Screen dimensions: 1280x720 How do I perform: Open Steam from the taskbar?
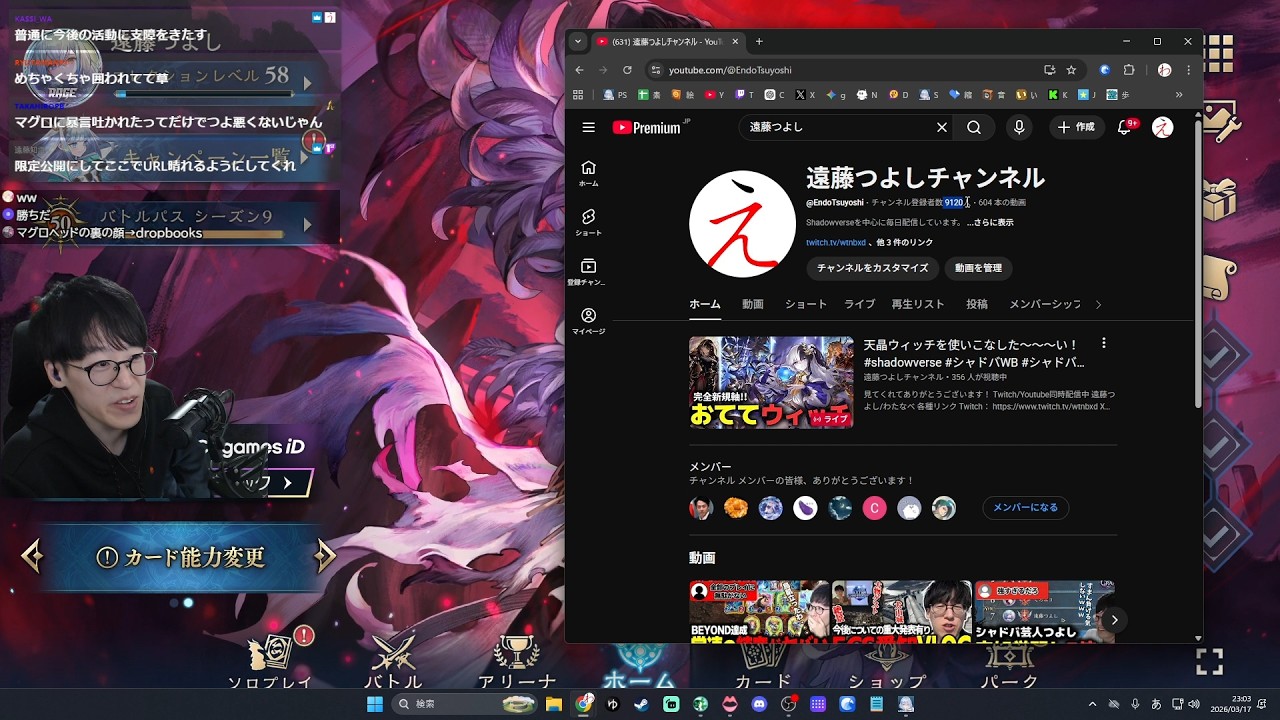(641, 704)
